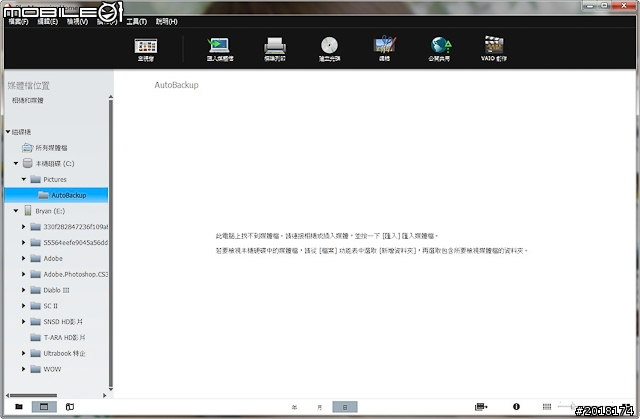
Task: Click the globe sharing icon
Action: [x=440, y=45]
